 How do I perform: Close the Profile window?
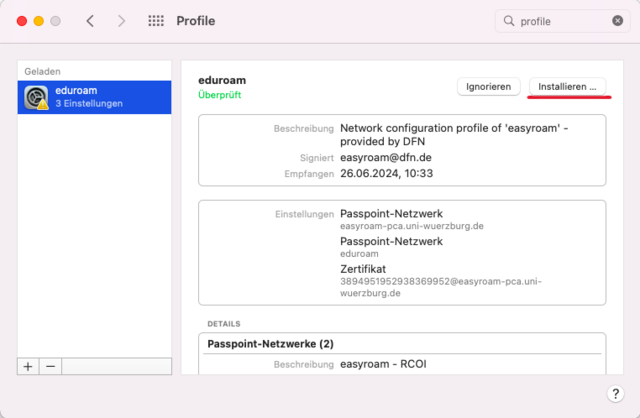[x=19, y=20]
